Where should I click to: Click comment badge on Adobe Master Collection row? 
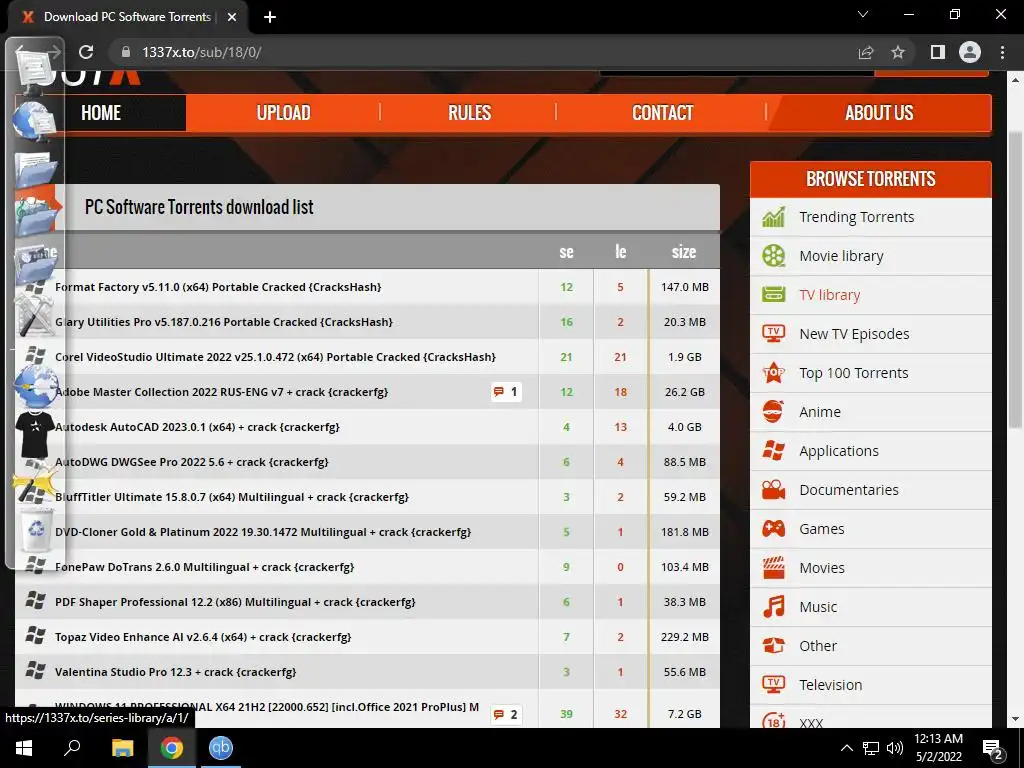click(506, 392)
